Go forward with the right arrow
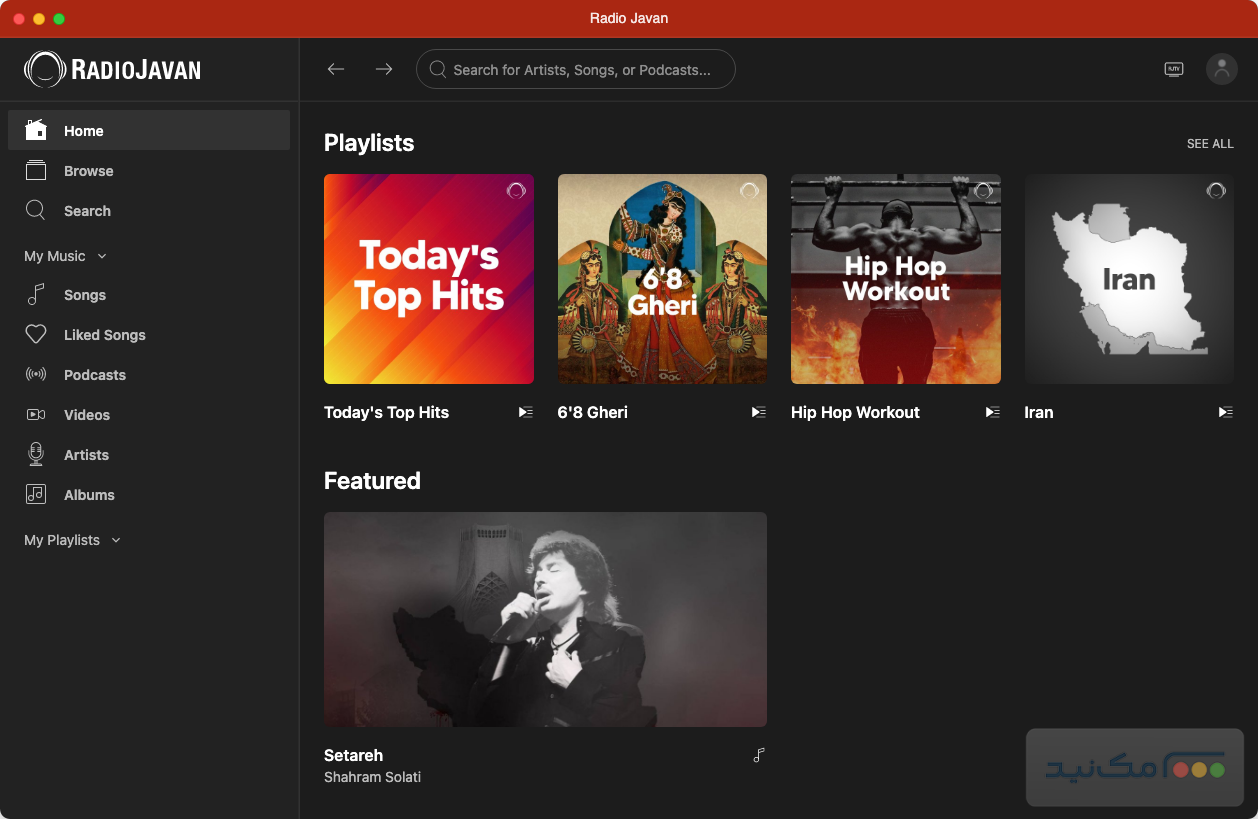 [384, 69]
